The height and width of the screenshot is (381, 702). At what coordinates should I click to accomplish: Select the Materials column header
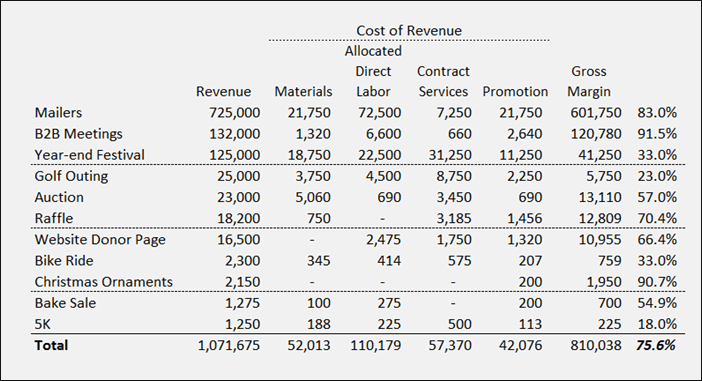pyautogui.click(x=303, y=91)
